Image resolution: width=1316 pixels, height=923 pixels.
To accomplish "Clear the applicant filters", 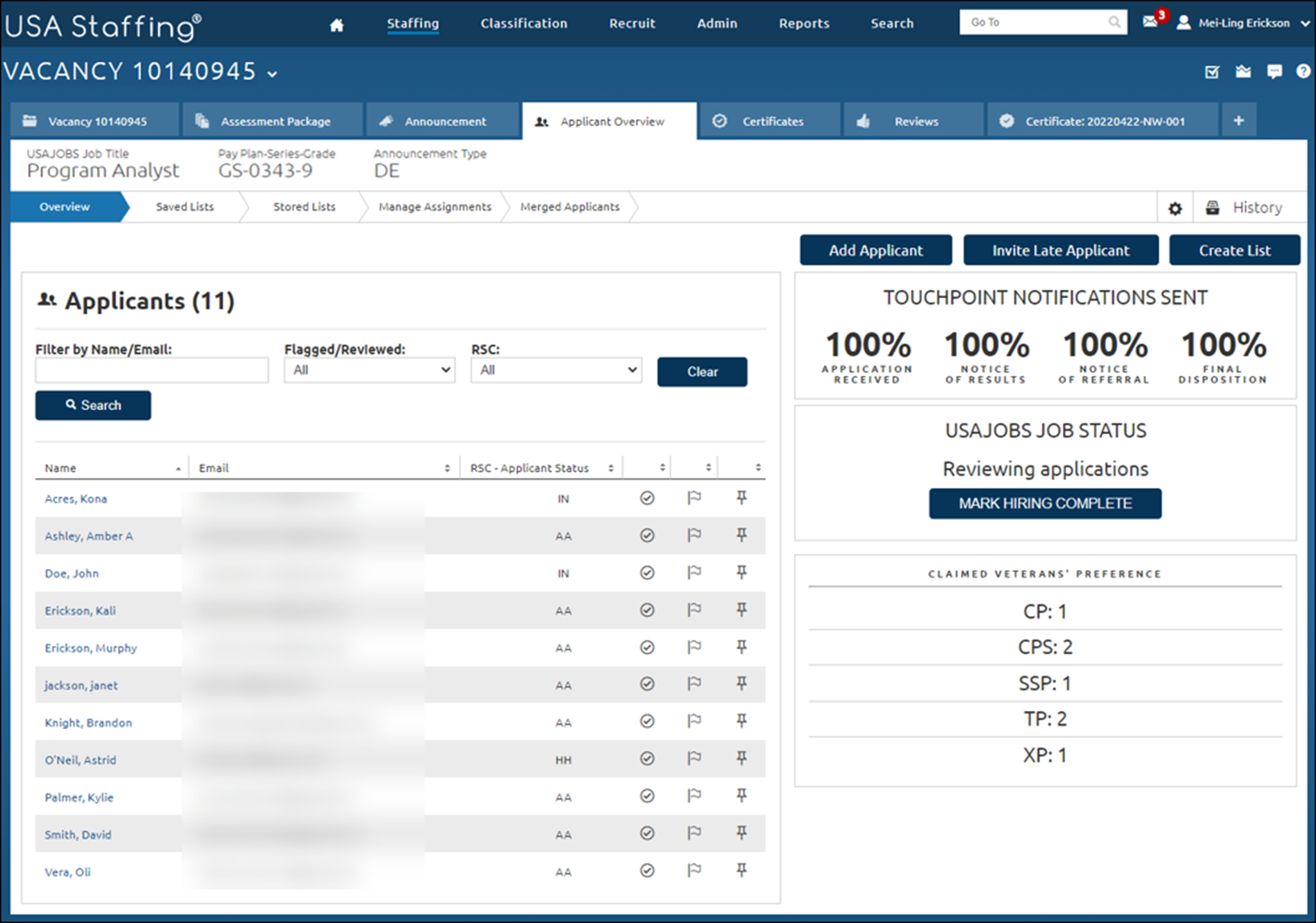I will 702,372.
